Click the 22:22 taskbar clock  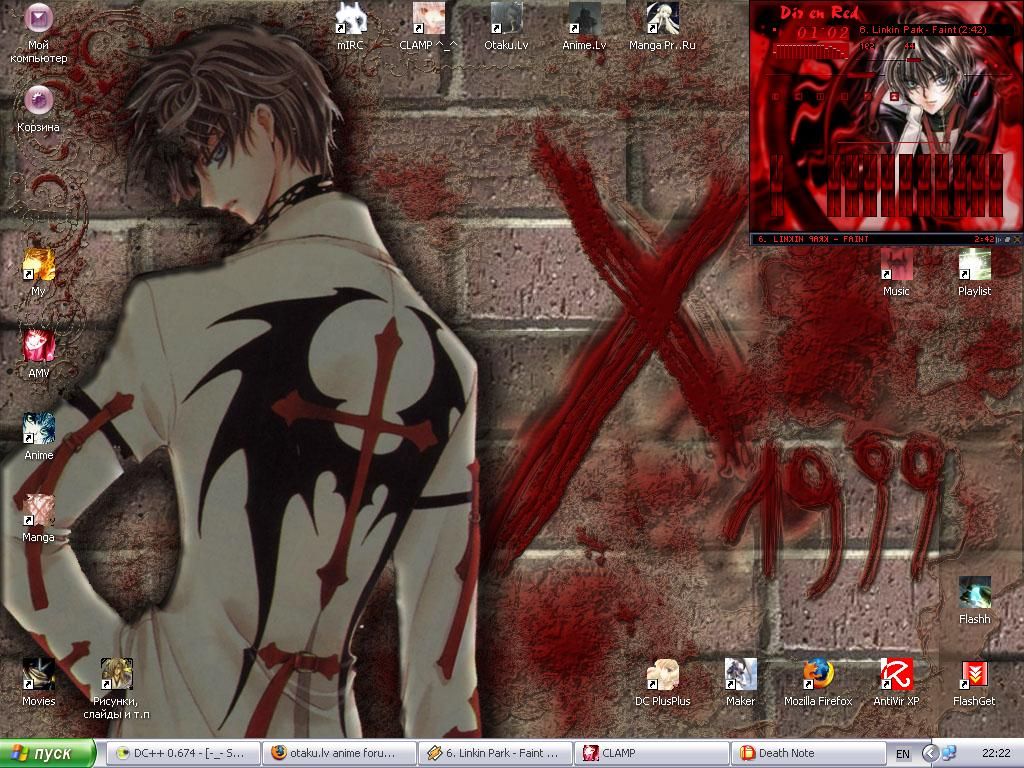996,753
